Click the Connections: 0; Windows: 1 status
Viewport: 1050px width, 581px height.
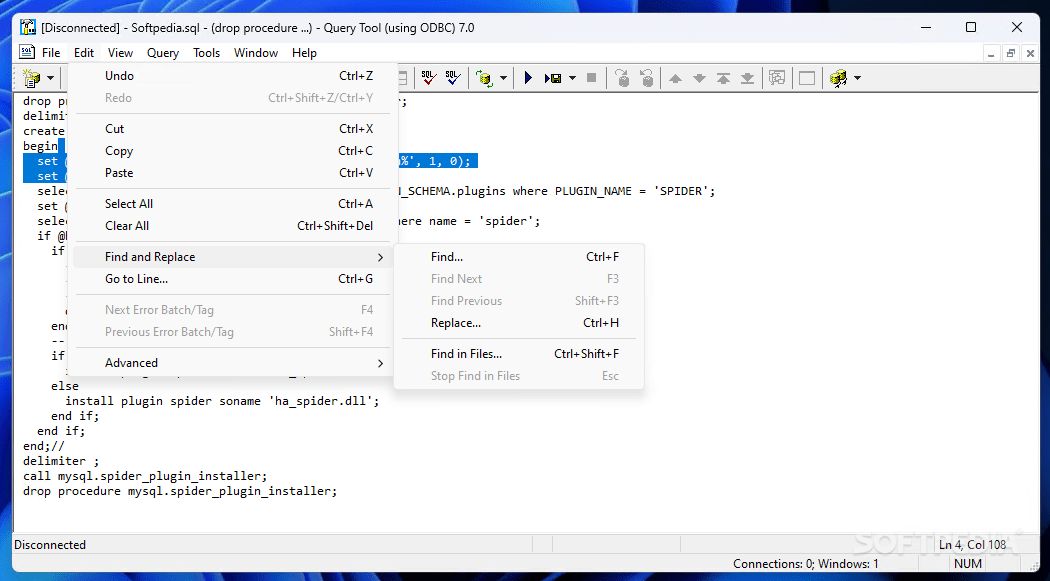pyautogui.click(x=806, y=564)
